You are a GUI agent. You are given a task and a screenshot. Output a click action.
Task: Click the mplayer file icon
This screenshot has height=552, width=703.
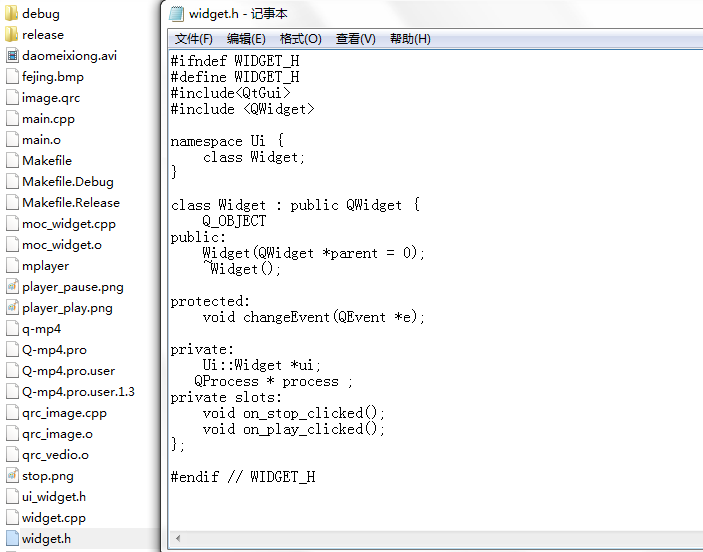pos(13,266)
